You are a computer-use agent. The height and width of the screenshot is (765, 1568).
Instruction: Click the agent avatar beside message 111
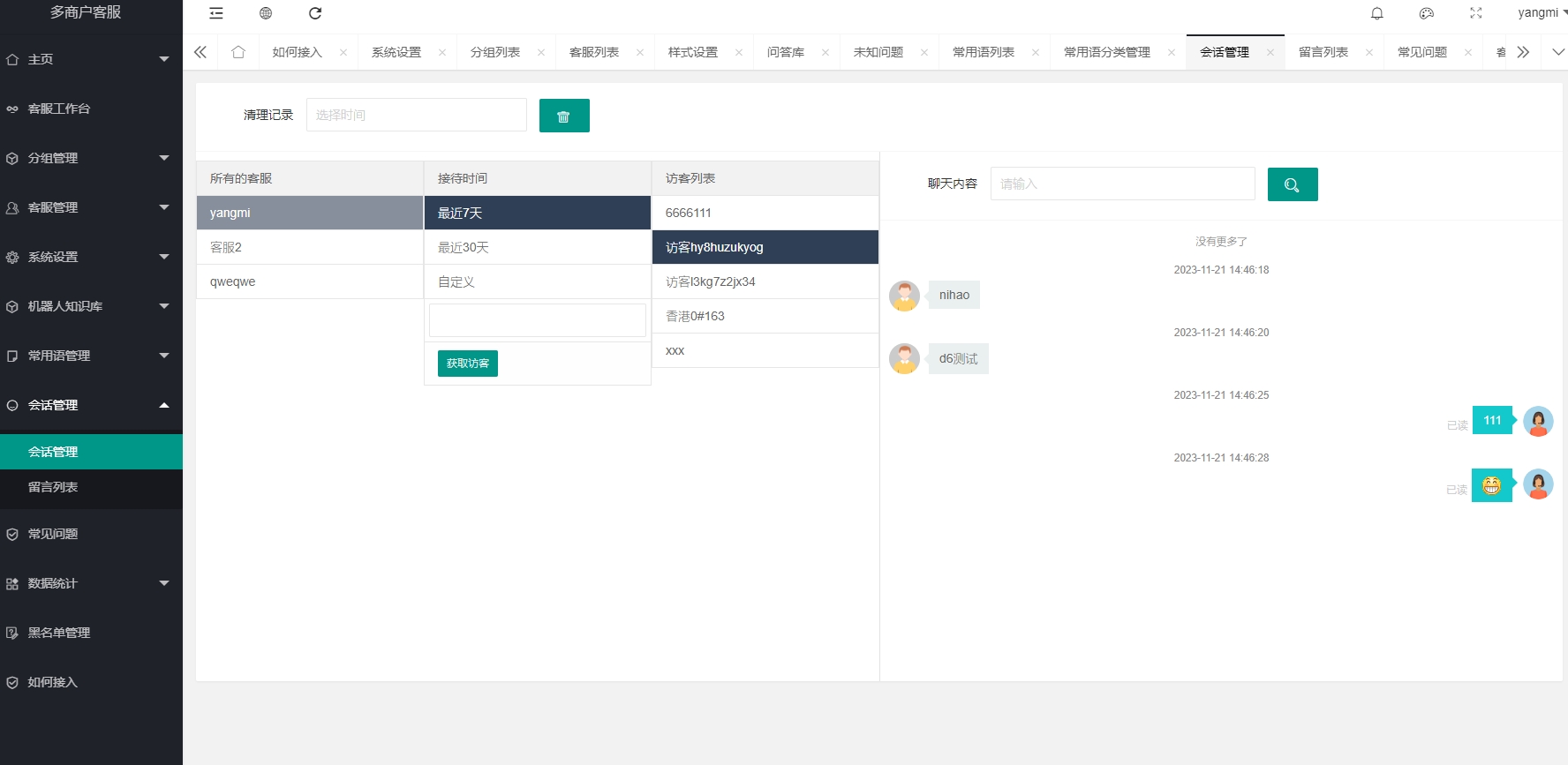click(1538, 421)
